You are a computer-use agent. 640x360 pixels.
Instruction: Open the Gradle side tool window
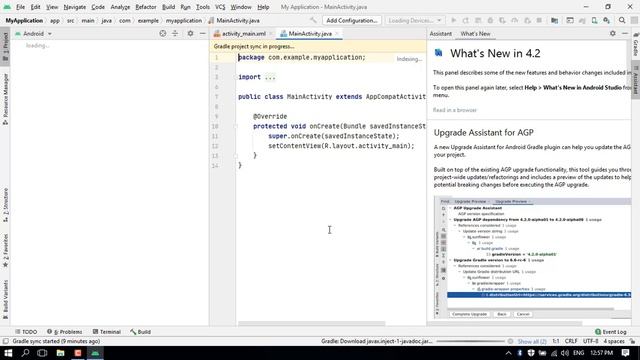tap(636, 45)
